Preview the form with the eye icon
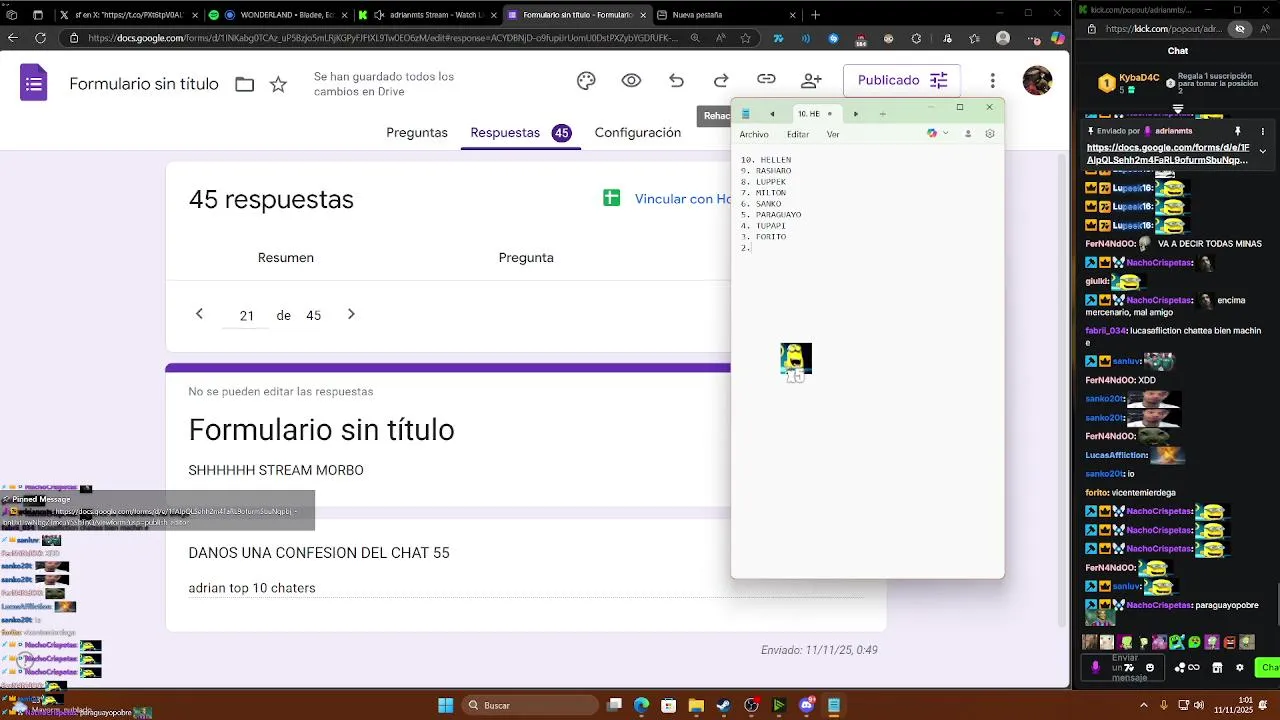 (x=631, y=80)
